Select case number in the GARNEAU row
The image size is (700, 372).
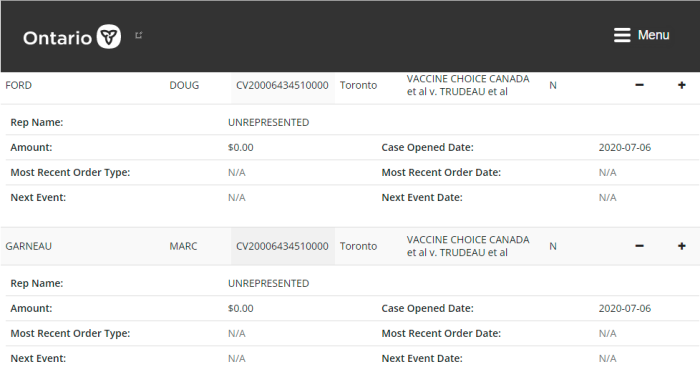point(282,246)
